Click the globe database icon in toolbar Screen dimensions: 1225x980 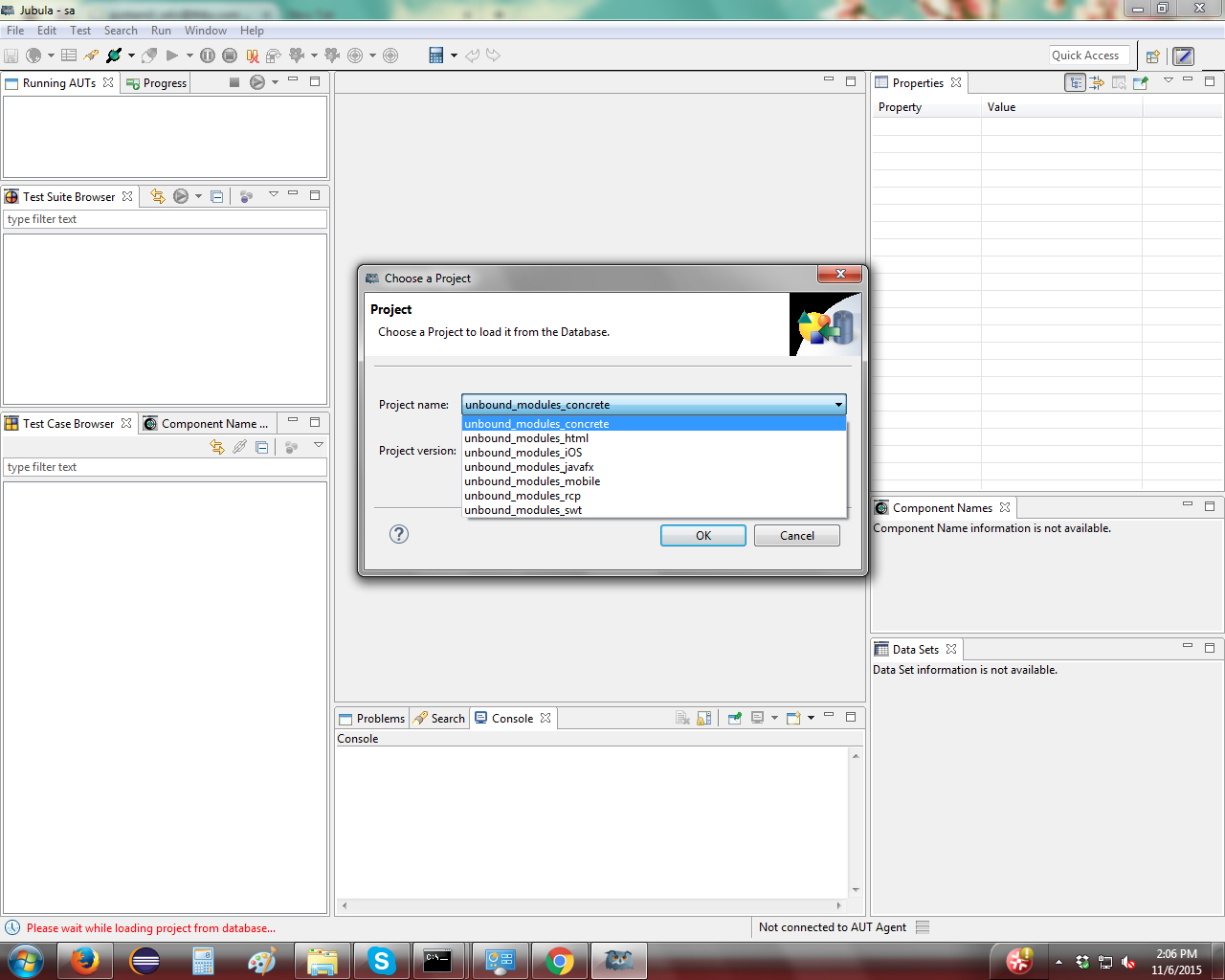coord(33,56)
